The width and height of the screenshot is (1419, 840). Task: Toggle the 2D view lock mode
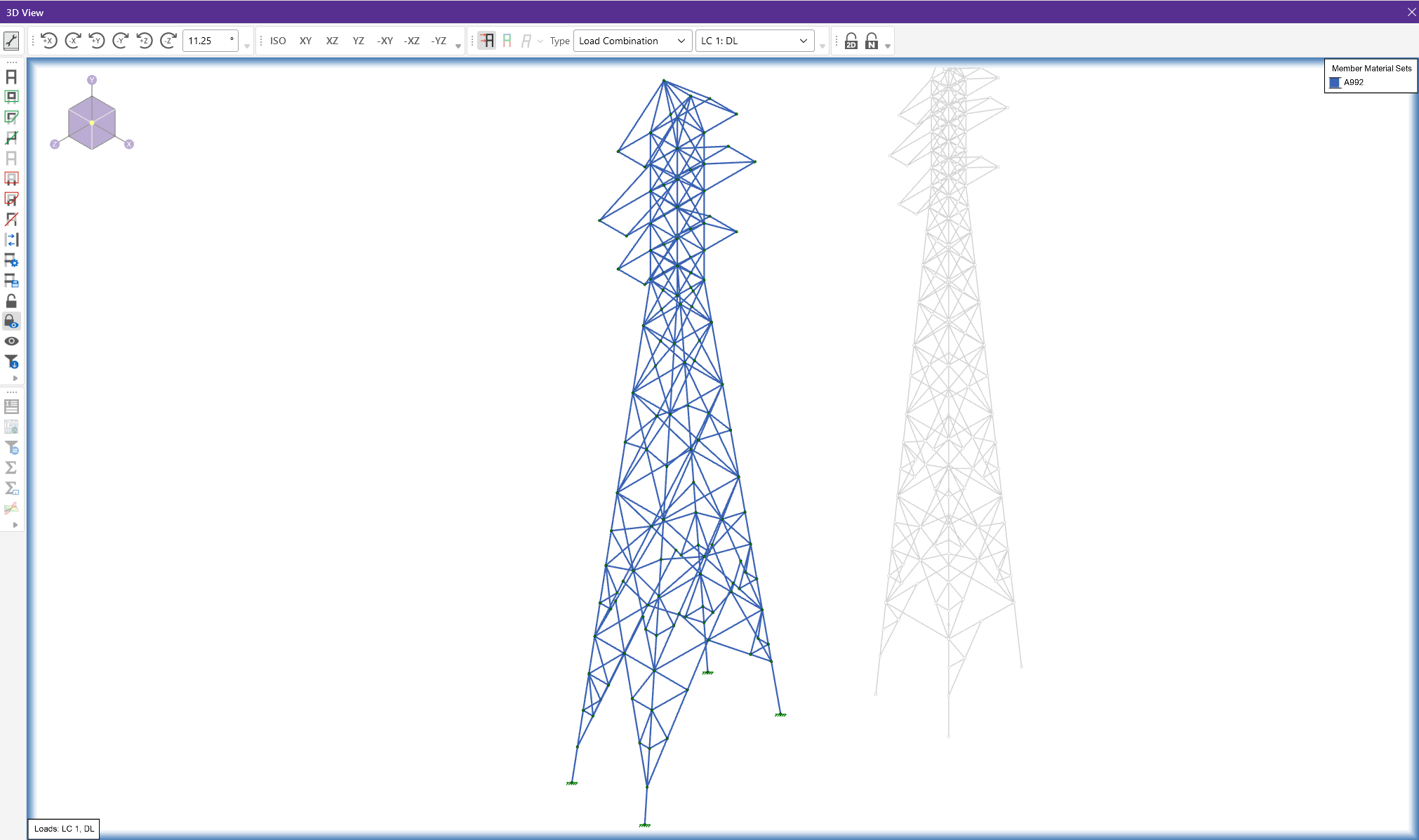(x=850, y=41)
